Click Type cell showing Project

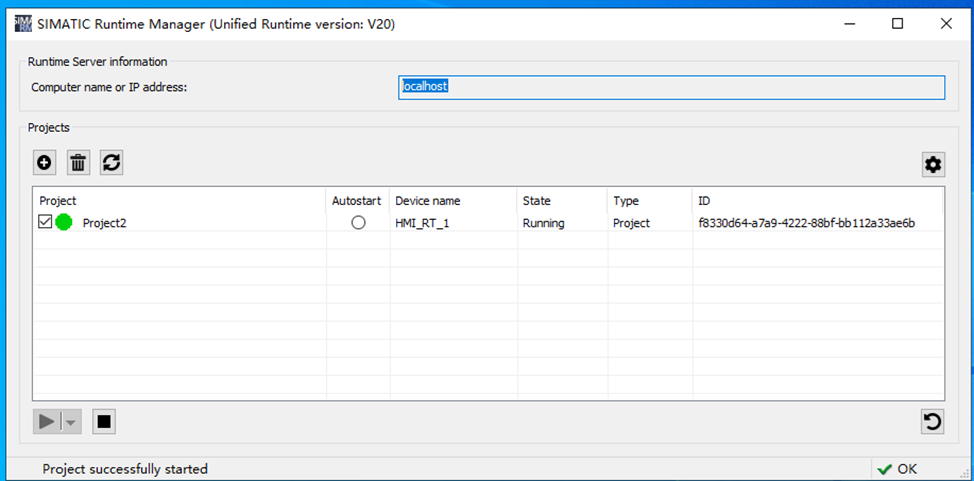click(x=631, y=223)
